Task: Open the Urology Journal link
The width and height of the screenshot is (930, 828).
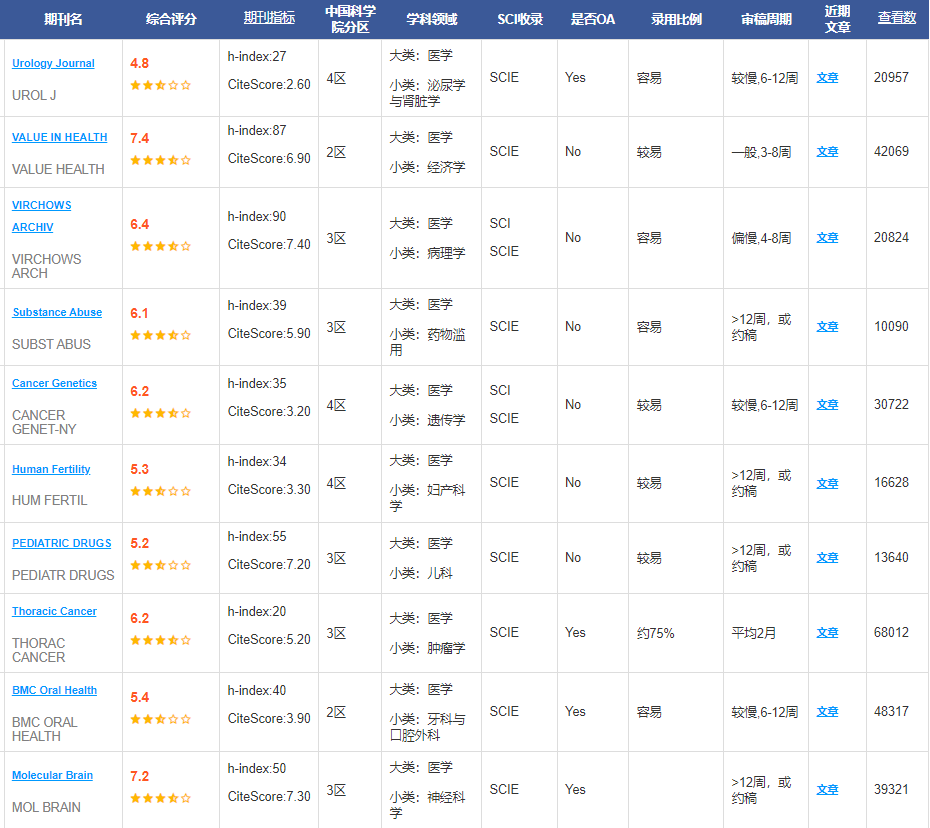Action: [x=53, y=63]
